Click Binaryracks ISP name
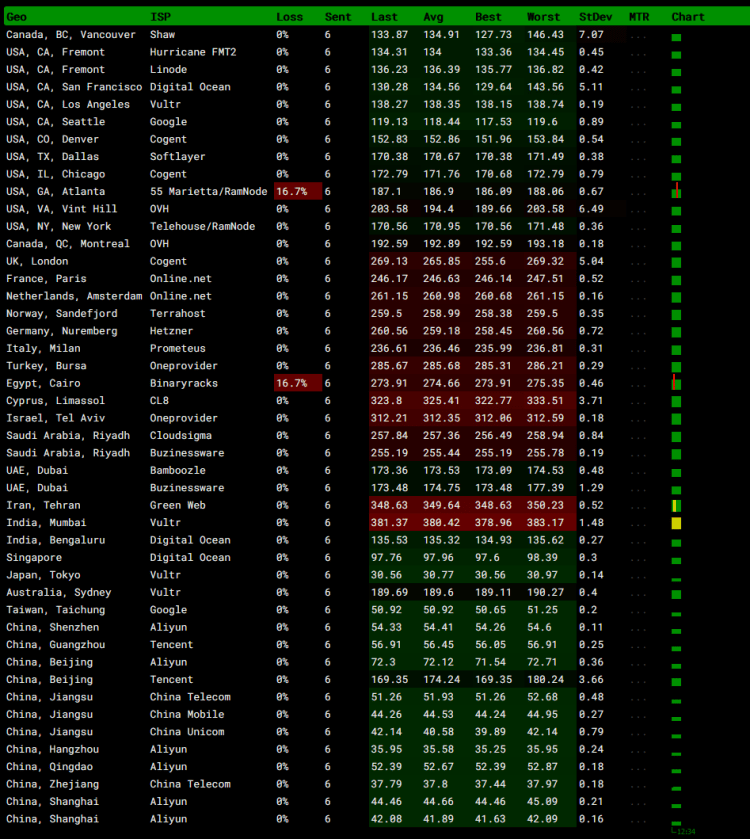Screen dimensions: 750x839 point(184,383)
